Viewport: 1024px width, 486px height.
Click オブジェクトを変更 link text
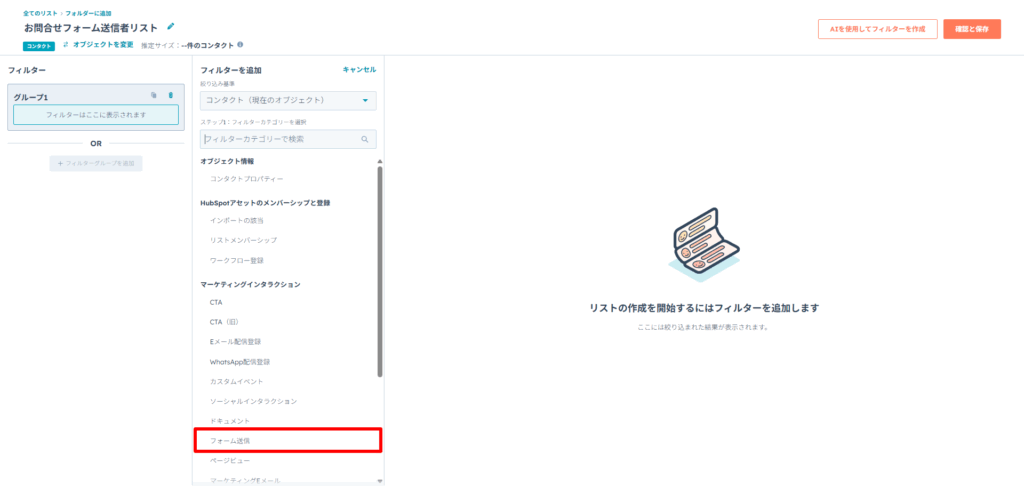point(103,45)
